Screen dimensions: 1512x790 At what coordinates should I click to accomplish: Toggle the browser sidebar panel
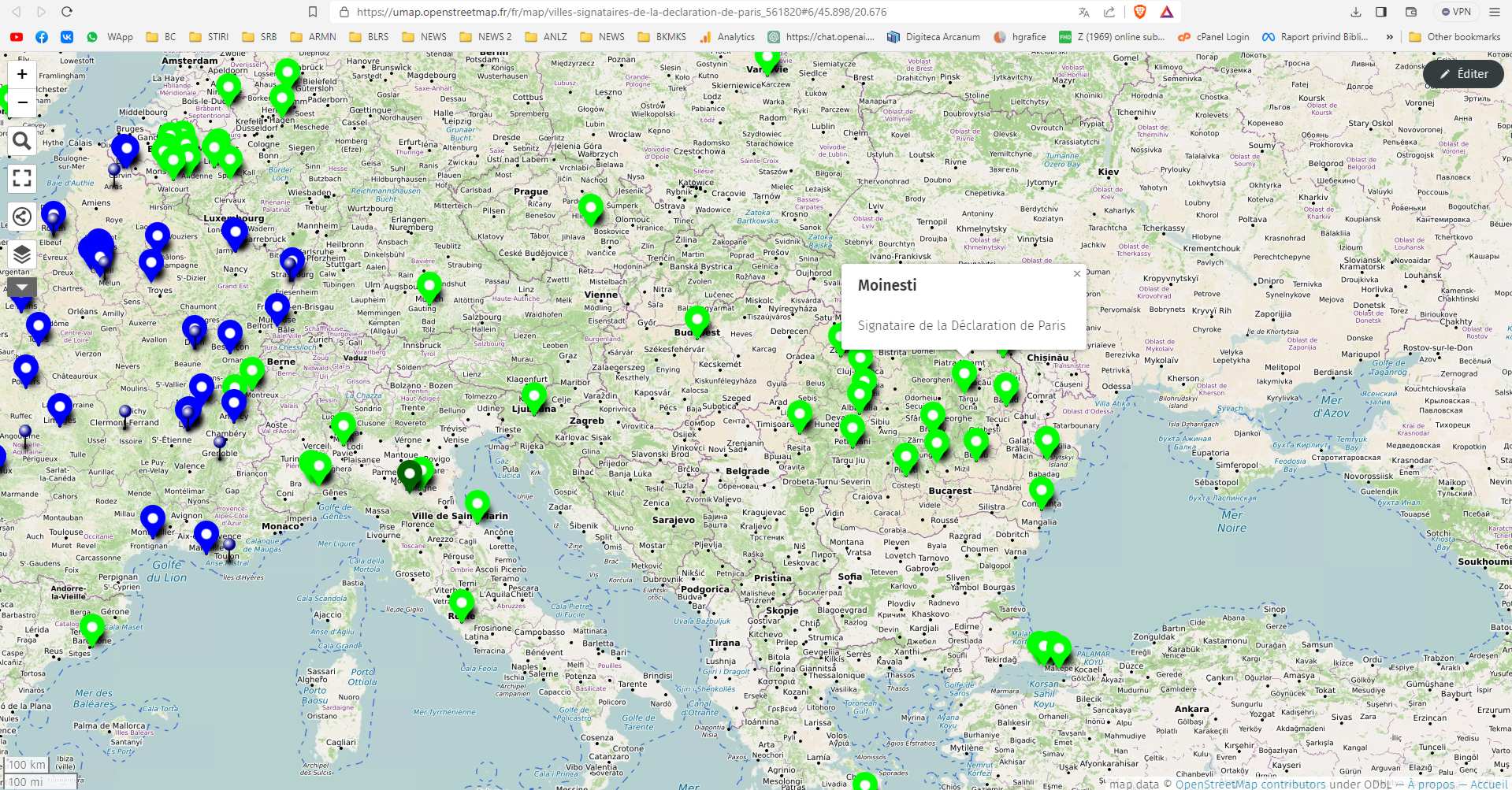[x=1381, y=12]
